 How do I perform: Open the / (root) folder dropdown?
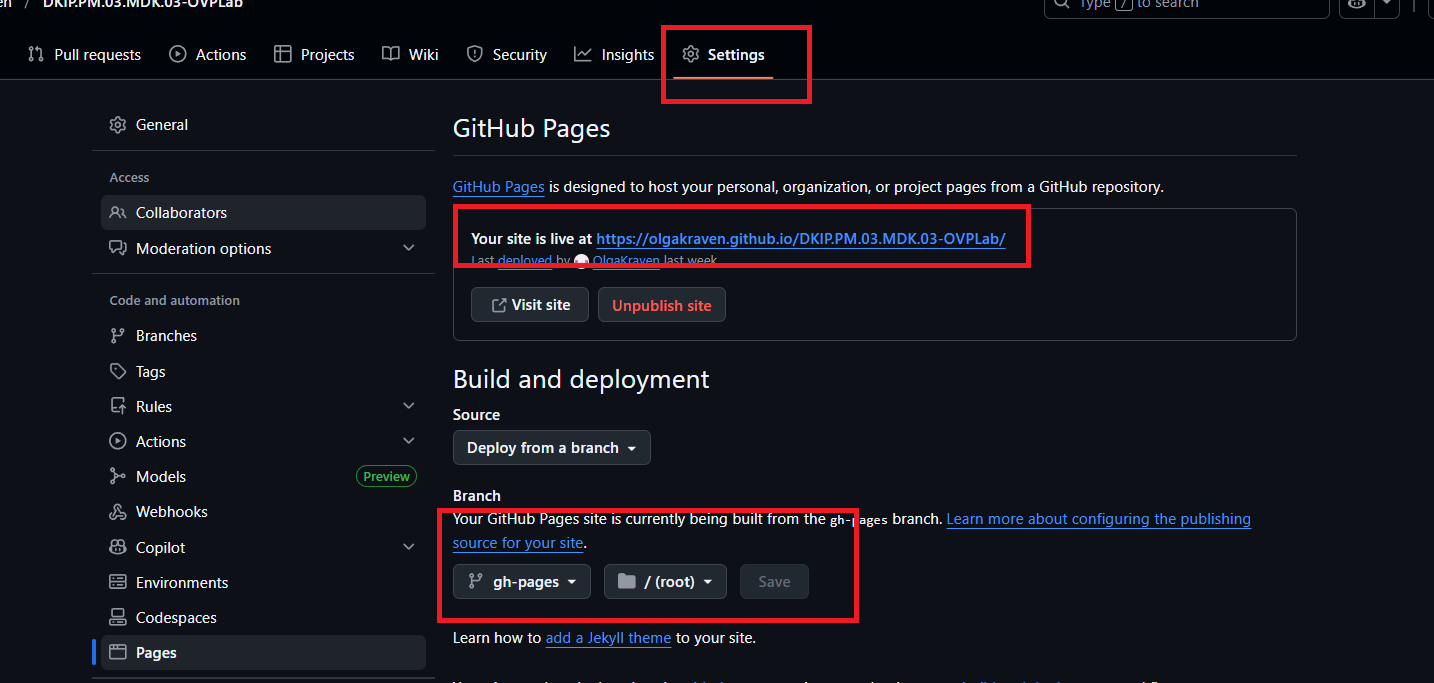click(665, 582)
